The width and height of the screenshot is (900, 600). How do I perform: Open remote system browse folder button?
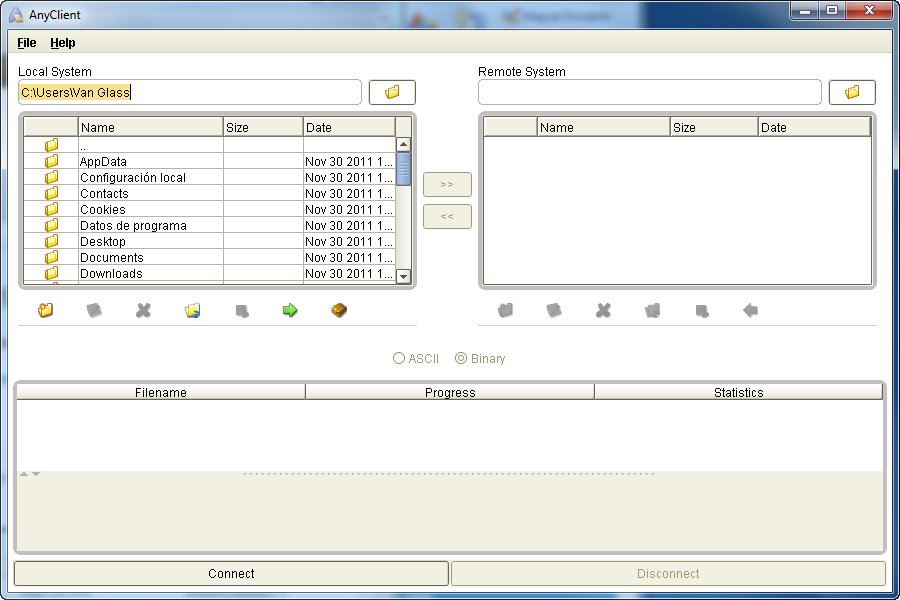(x=852, y=92)
